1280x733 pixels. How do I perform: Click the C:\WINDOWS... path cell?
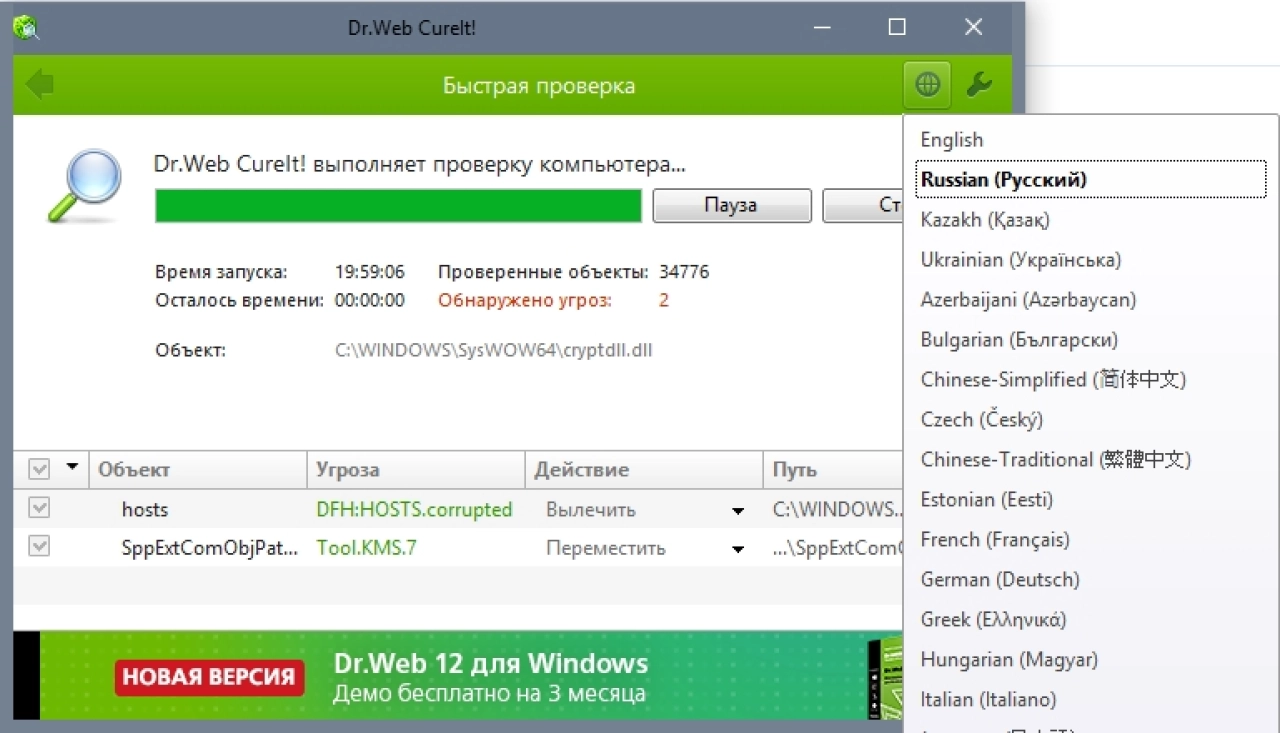click(x=837, y=509)
